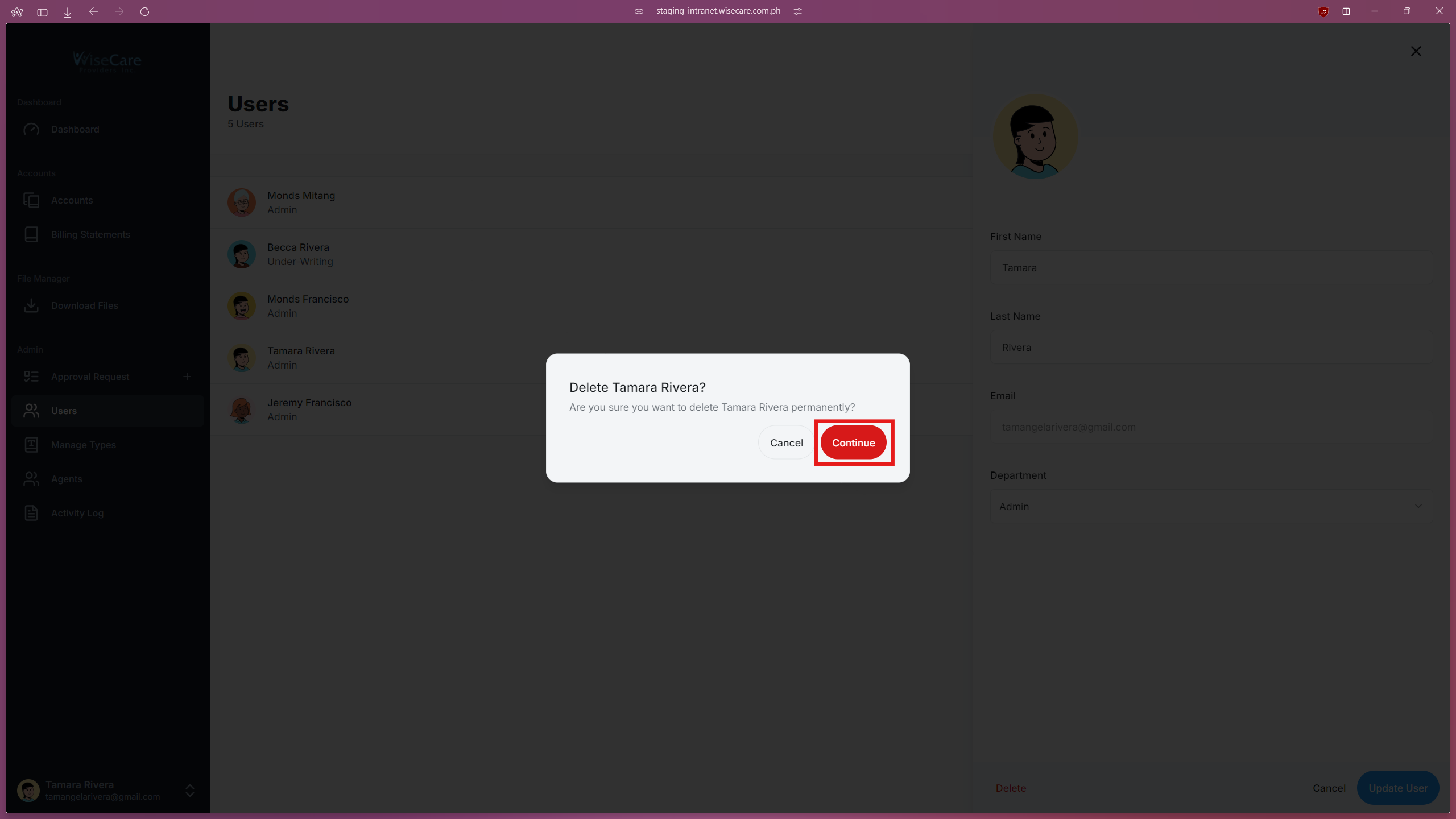Click the Delete link at bottom right
This screenshot has height=819, width=1456.
pos(1010,788)
